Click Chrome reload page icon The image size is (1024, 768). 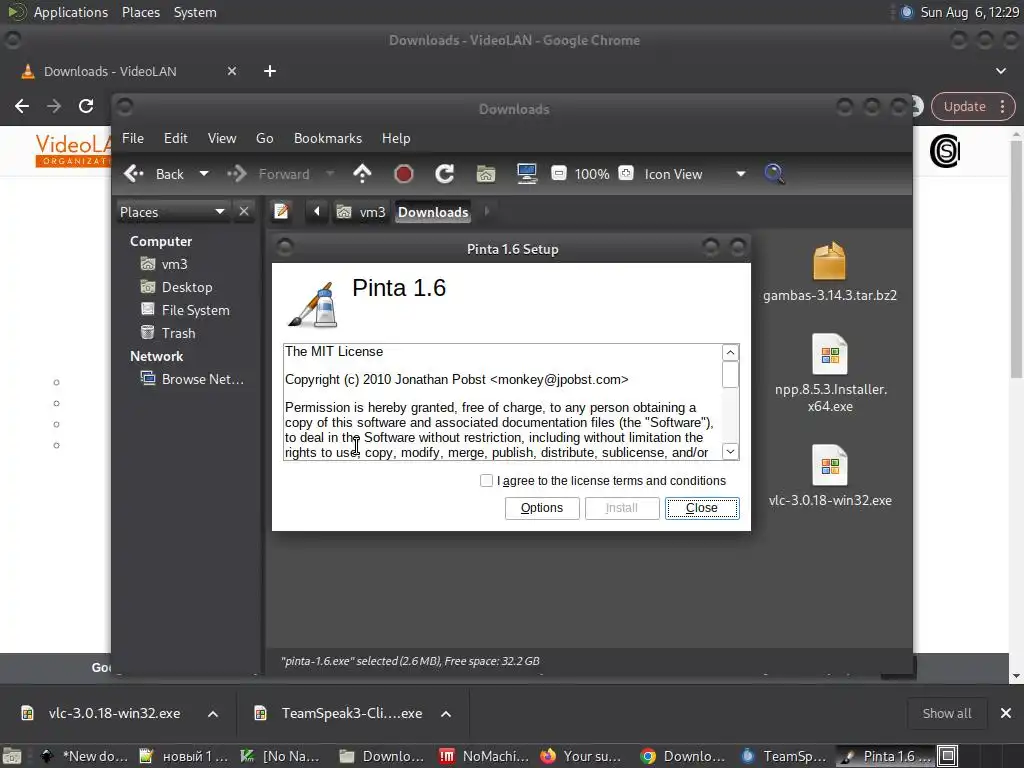(x=86, y=106)
